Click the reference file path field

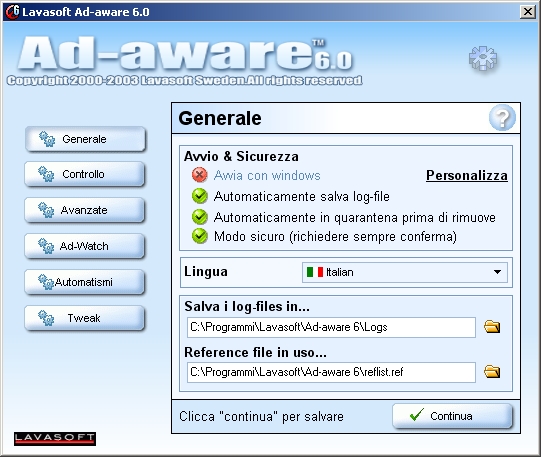click(331, 372)
